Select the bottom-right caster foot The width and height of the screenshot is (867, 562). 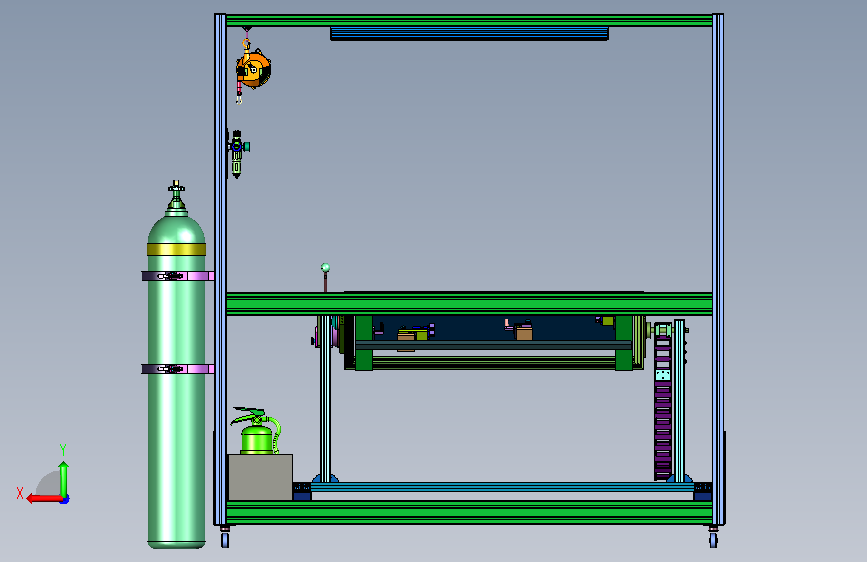click(x=713, y=537)
